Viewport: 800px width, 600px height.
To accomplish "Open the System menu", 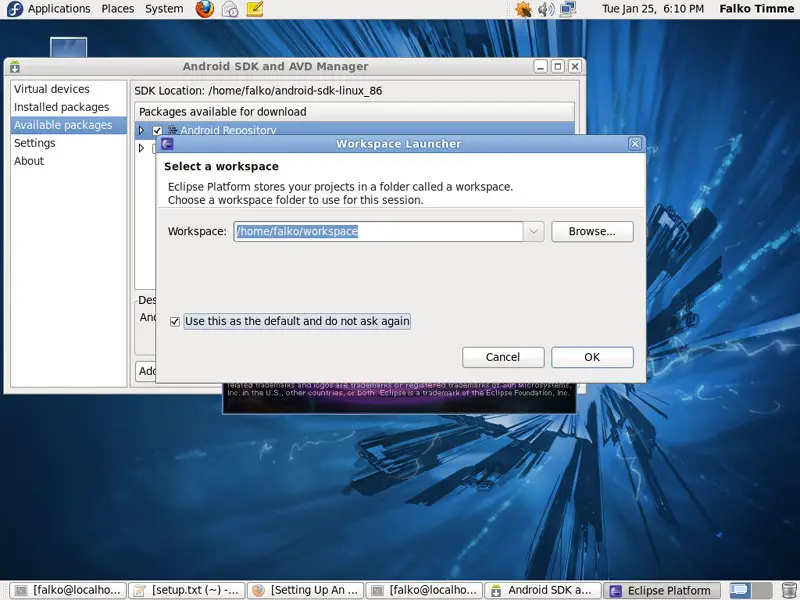I will click(x=164, y=9).
